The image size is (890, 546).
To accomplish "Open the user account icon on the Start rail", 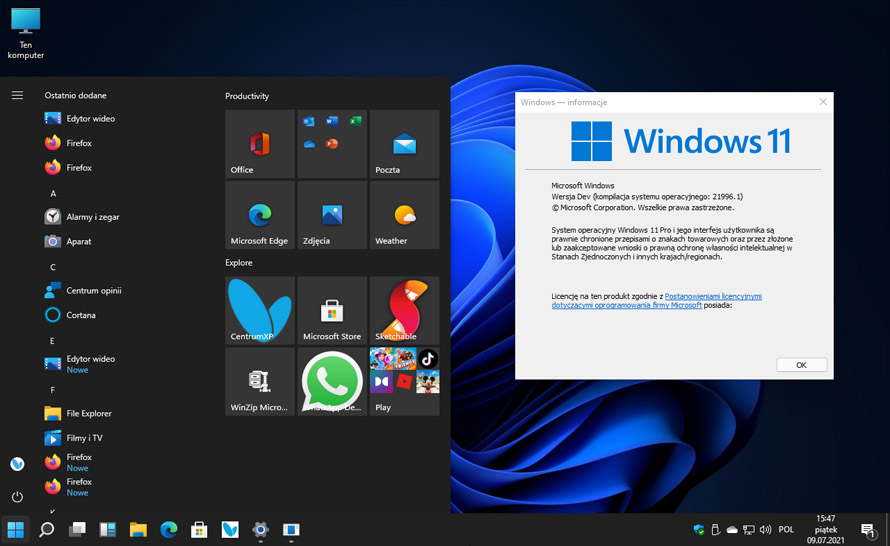I will [x=18, y=464].
